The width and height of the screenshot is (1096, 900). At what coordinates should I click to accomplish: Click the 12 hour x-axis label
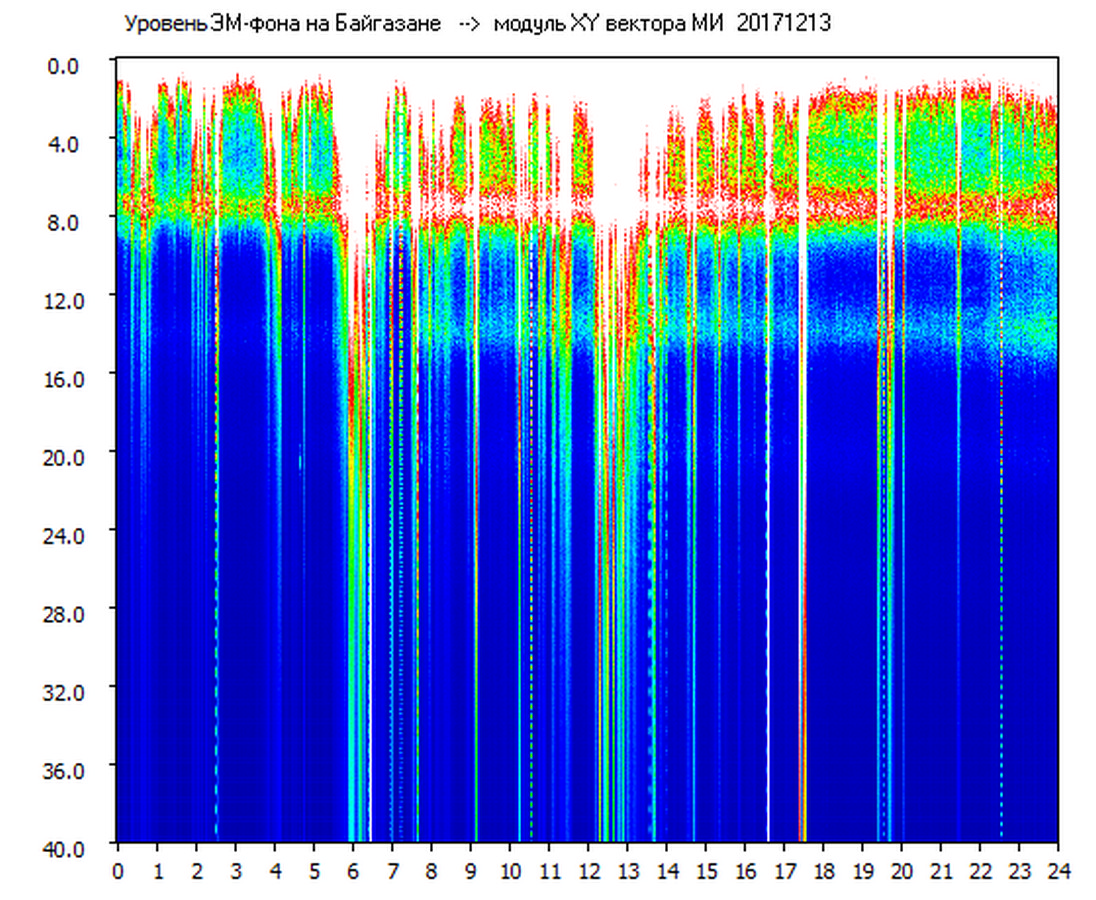(588, 870)
